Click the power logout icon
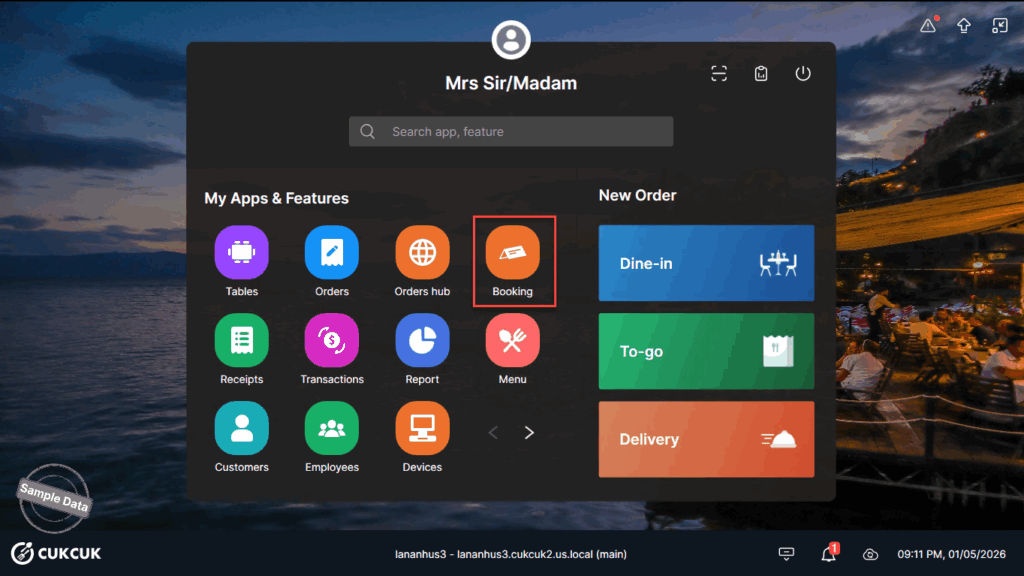 [803, 74]
